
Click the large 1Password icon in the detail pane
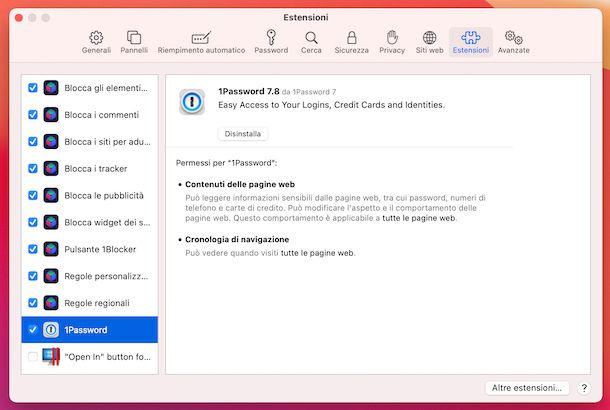(x=192, y=102)
